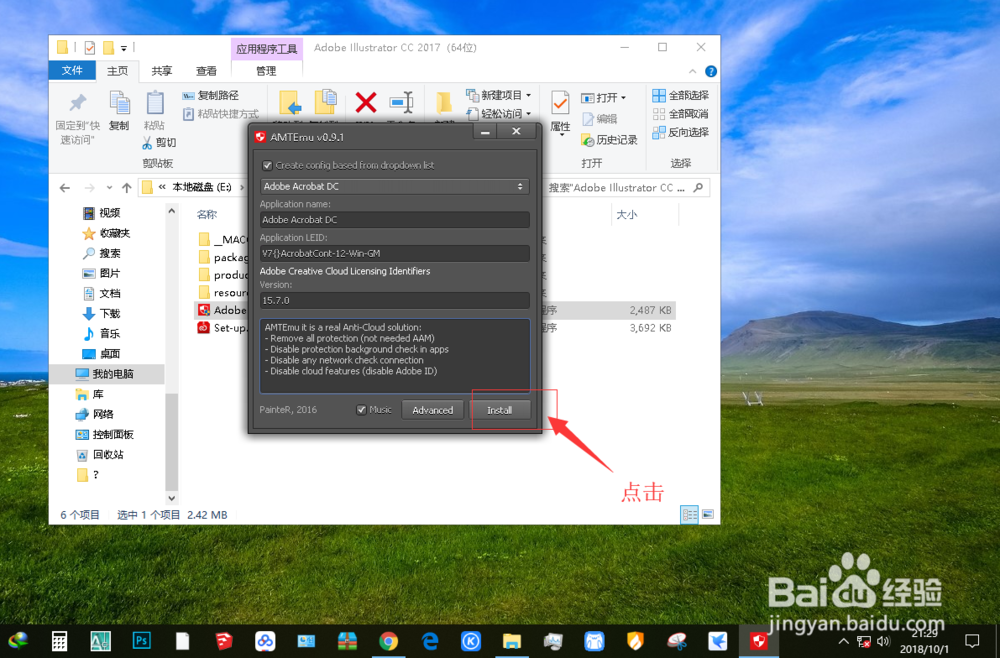
Task: Click the Application name field in AMTEmu
Action: tap(394, 219)
